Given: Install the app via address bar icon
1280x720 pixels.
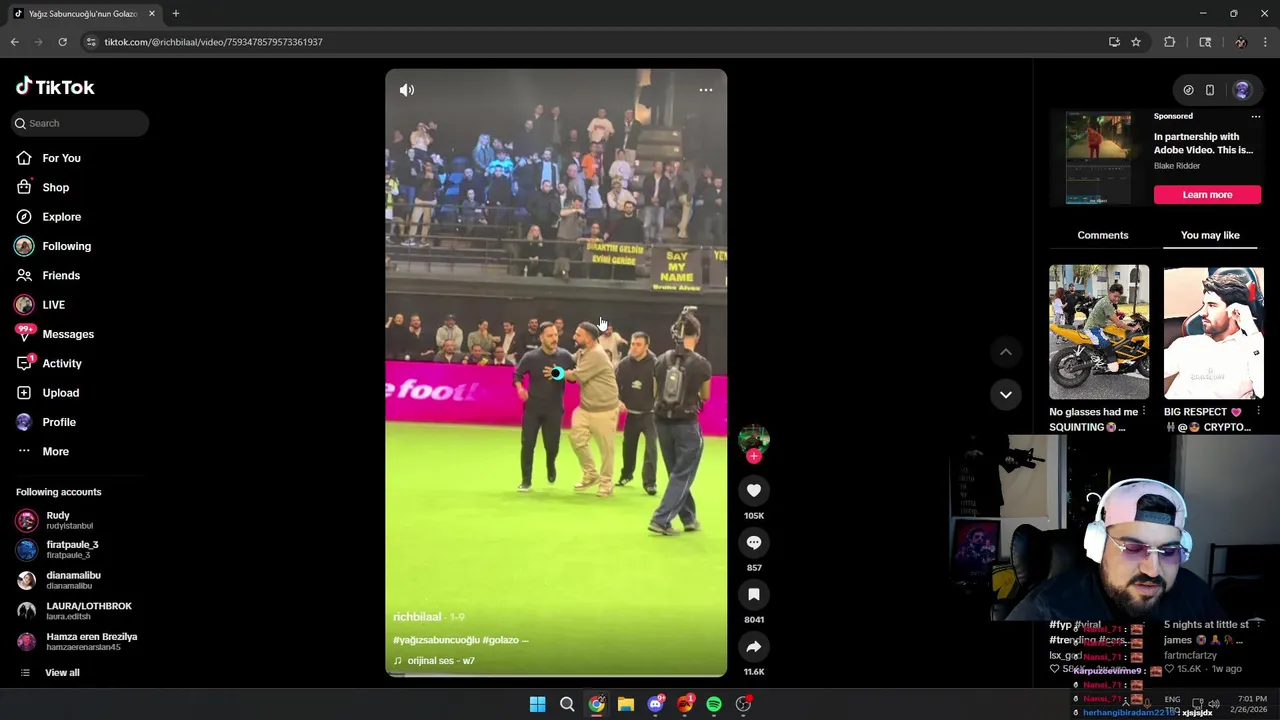Looking at the screenshot, I should point(1114,42).
